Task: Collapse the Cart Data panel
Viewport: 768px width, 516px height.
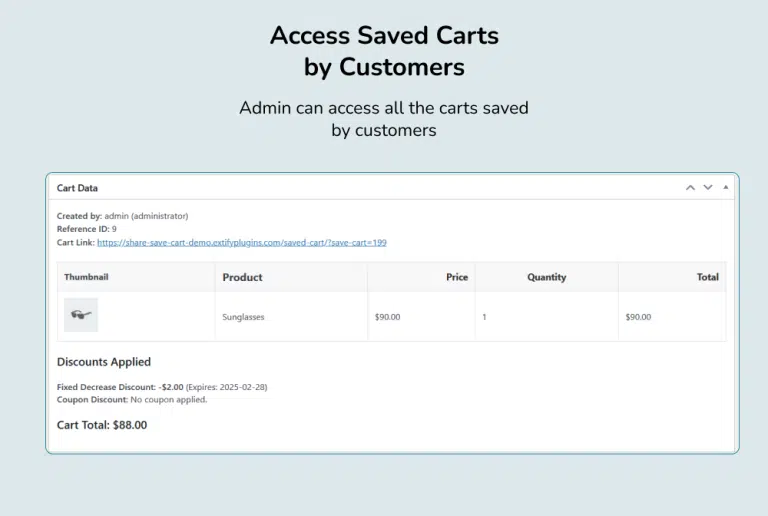Action: [726, 187]
